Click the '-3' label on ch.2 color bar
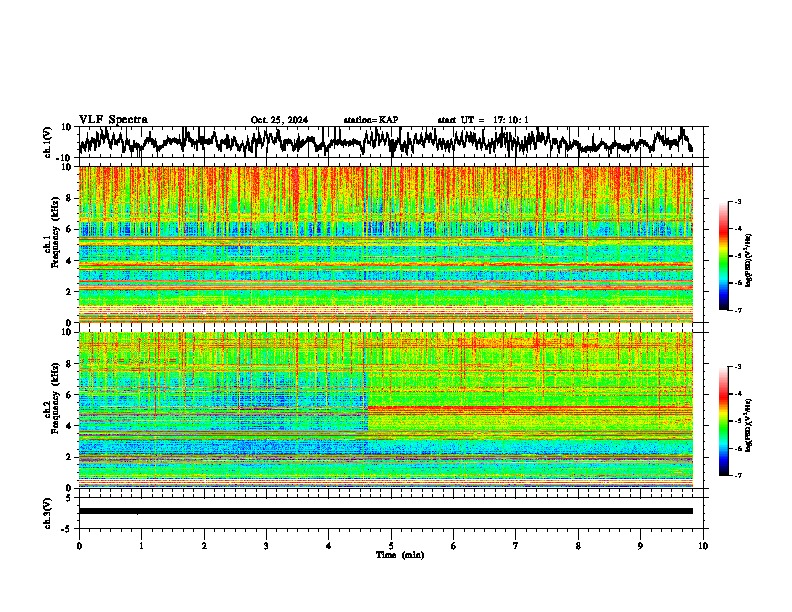Image resolution: width=792 pixels, height=612 pixels. 738,367
